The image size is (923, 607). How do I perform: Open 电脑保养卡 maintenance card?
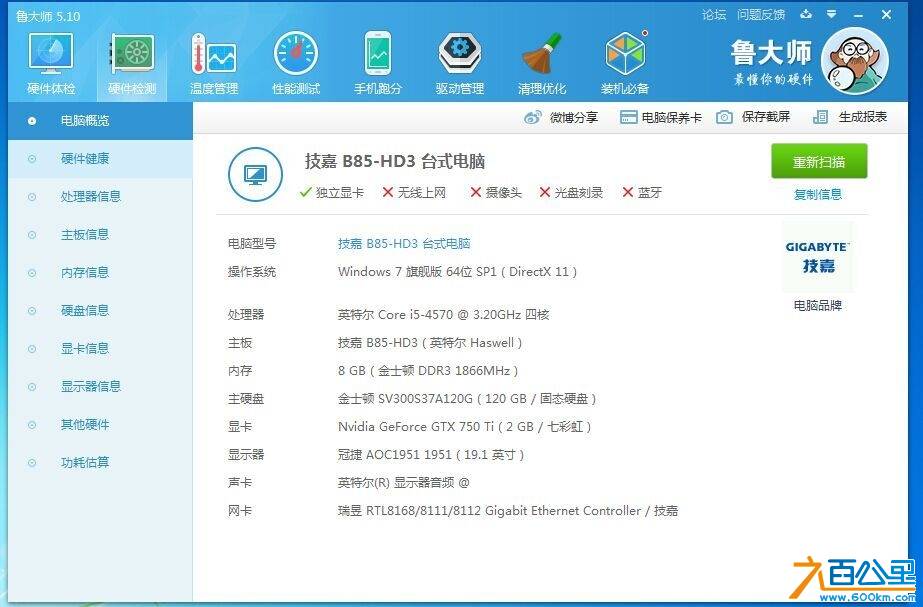[x=661, y=117]
